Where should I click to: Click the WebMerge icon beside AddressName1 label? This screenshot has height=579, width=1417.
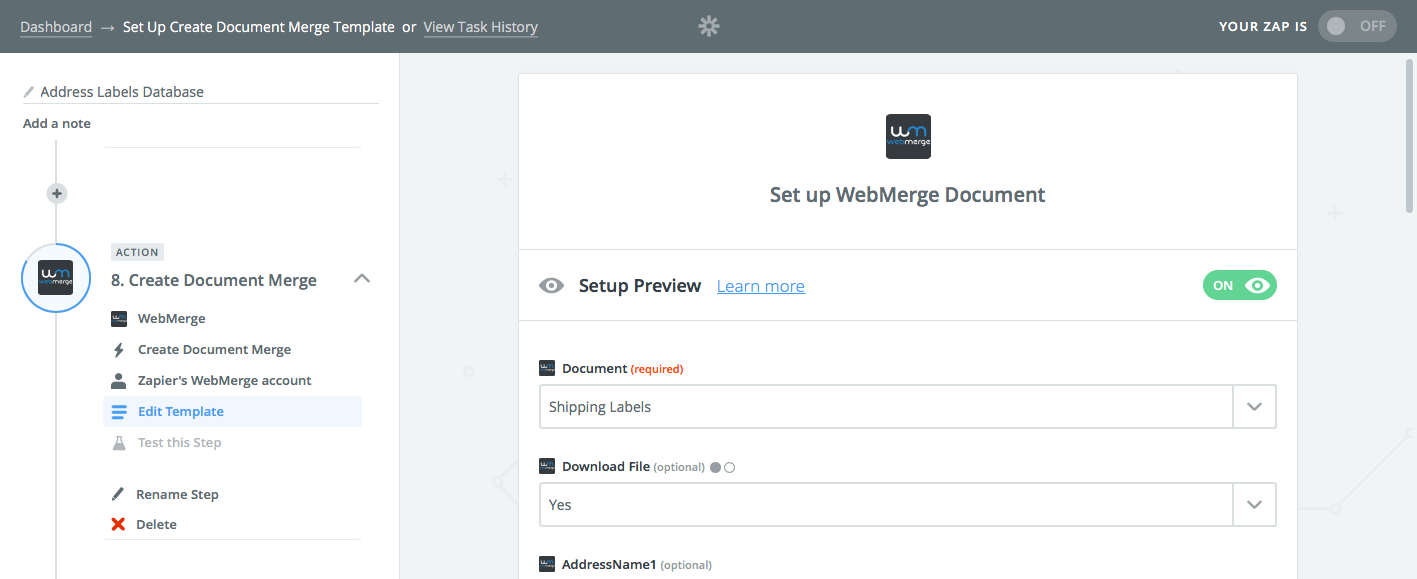(547, 564)
